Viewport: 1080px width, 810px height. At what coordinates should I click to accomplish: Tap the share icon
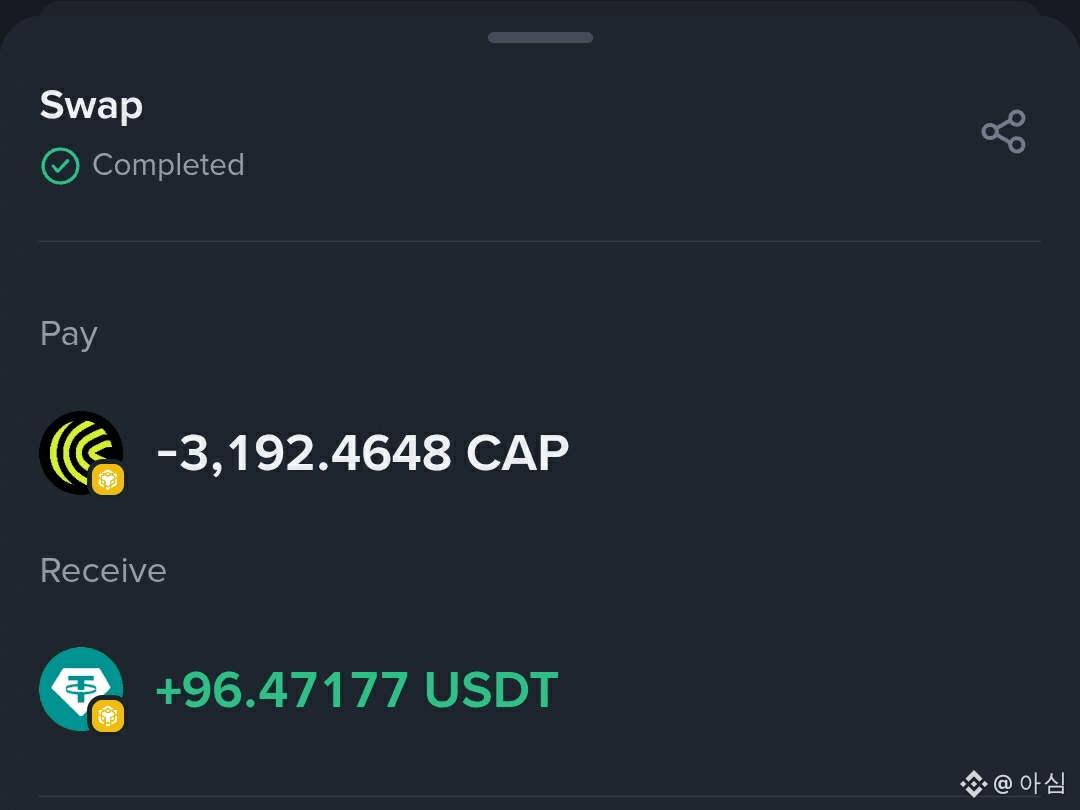(x=1004, y=131)
